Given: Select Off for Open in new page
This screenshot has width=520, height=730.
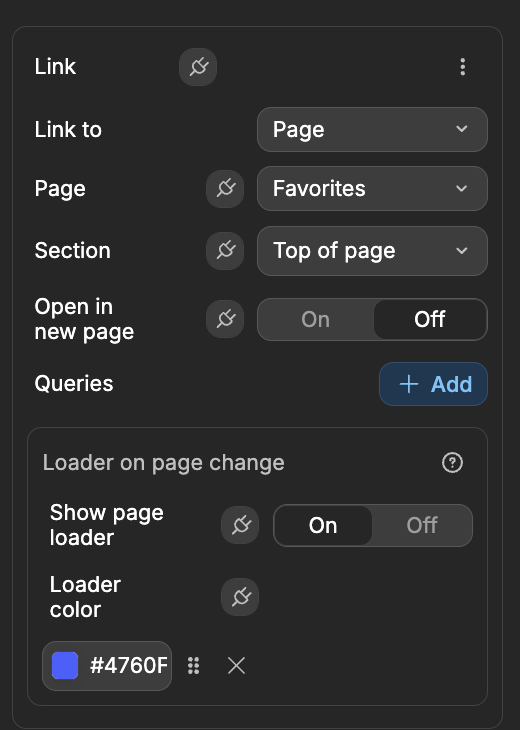Looking at the screenshot, I should (x=430, y=319).
